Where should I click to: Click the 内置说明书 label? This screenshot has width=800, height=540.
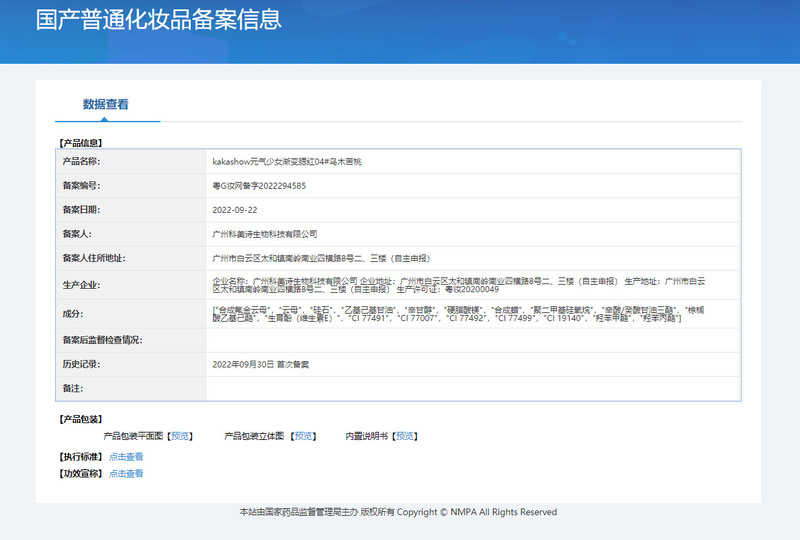click(x=366, y=436)
